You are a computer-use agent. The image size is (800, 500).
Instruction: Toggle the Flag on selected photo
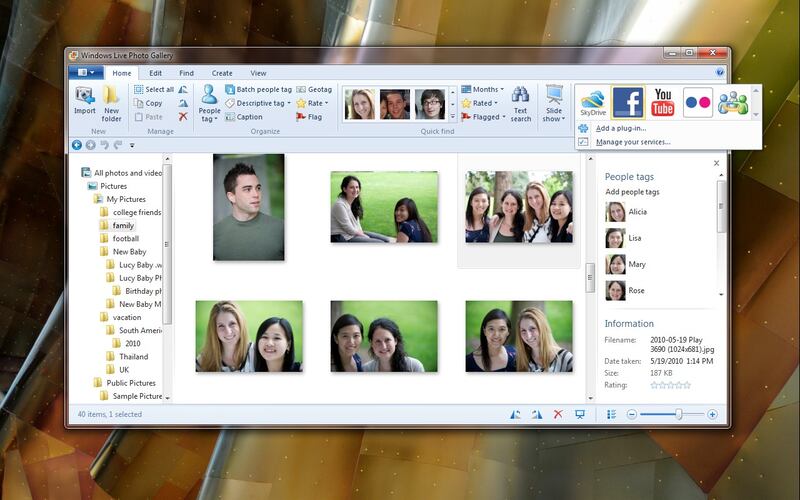(308, 117)
